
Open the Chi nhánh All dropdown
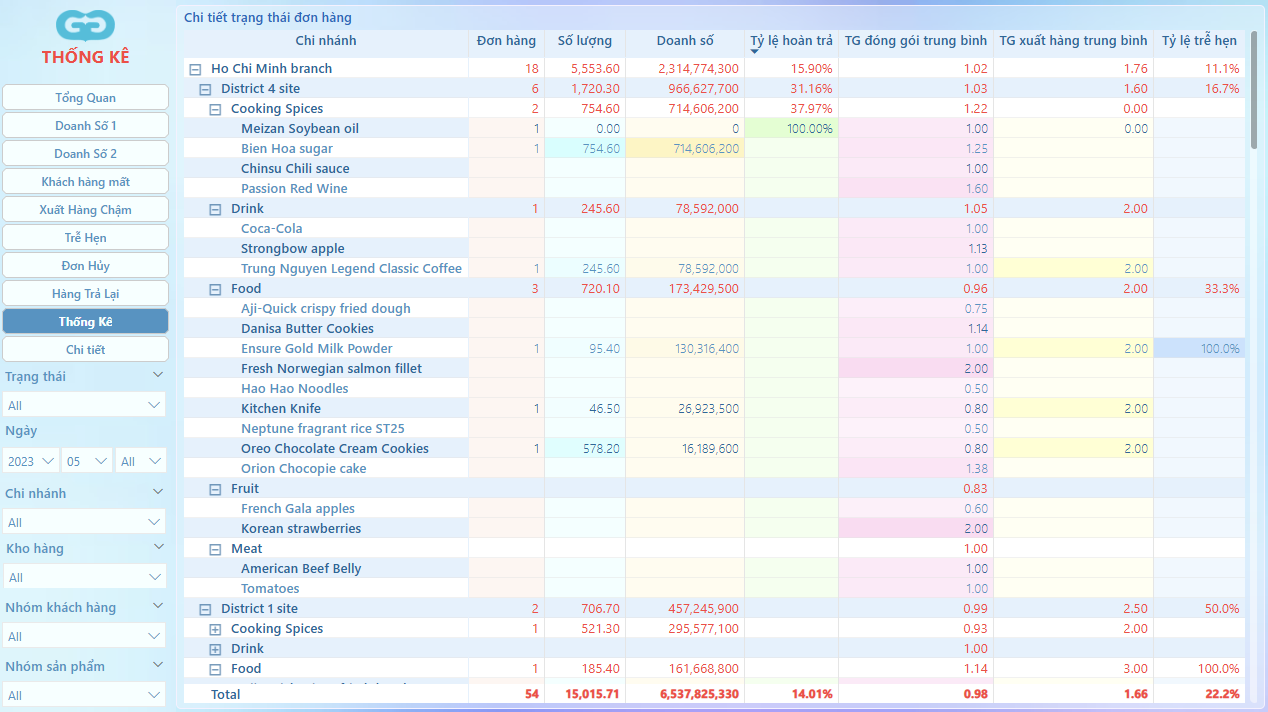coord(84,522)
